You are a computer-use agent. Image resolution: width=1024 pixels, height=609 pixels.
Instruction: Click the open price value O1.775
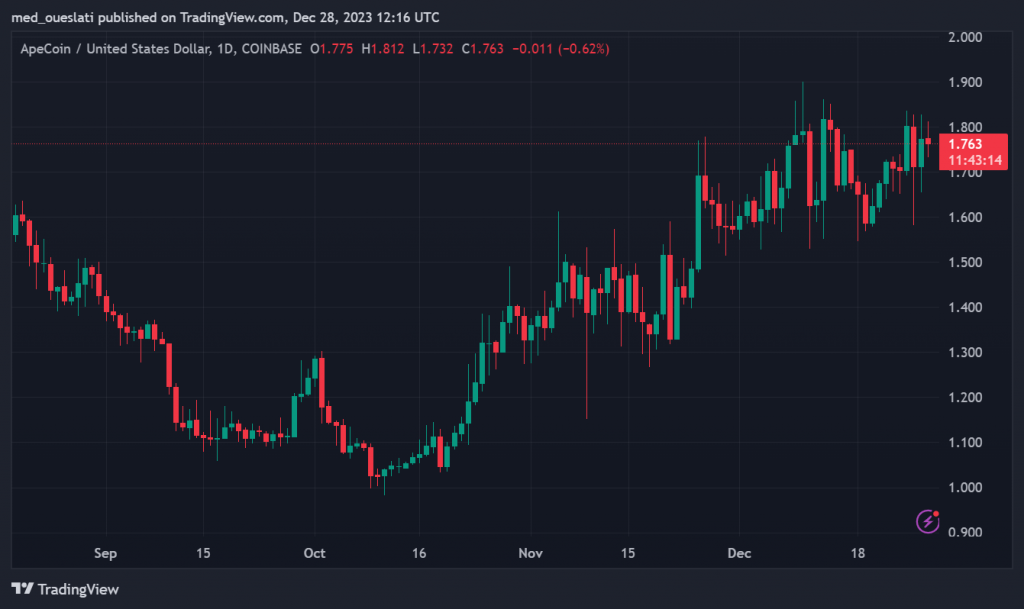tap(333, 48)
